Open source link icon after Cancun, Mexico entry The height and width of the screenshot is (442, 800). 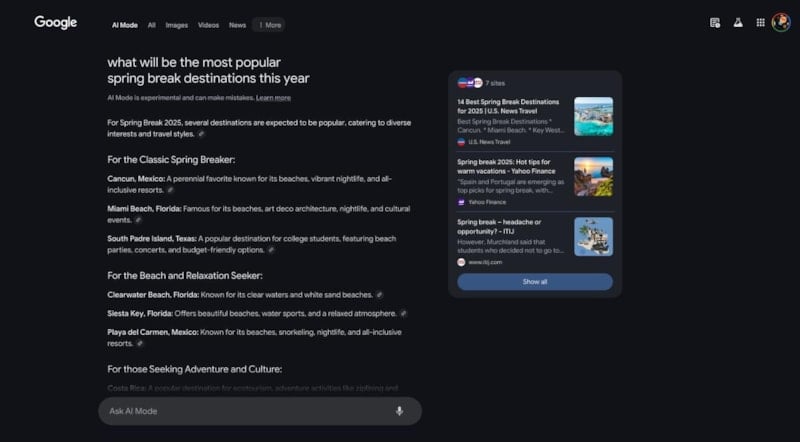170,189
